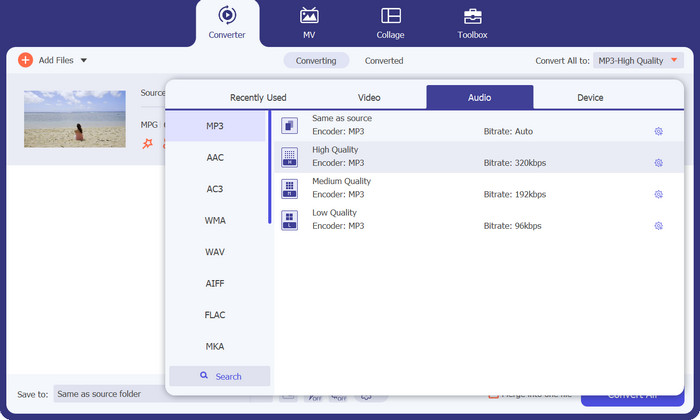Open the Toolbox module

click(472, 22)
